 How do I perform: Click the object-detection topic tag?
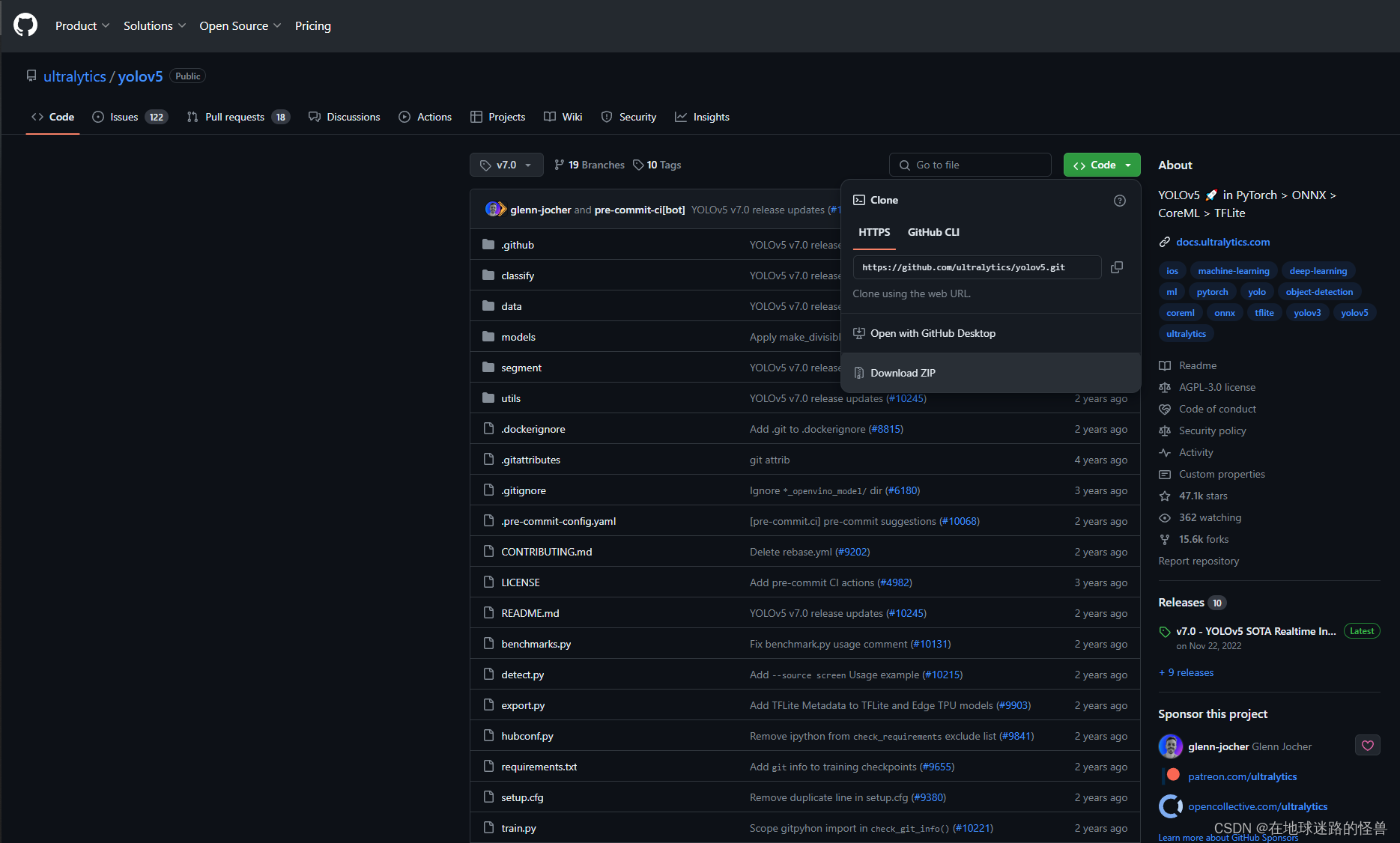pyautogui.click(x=1319, y=292)
